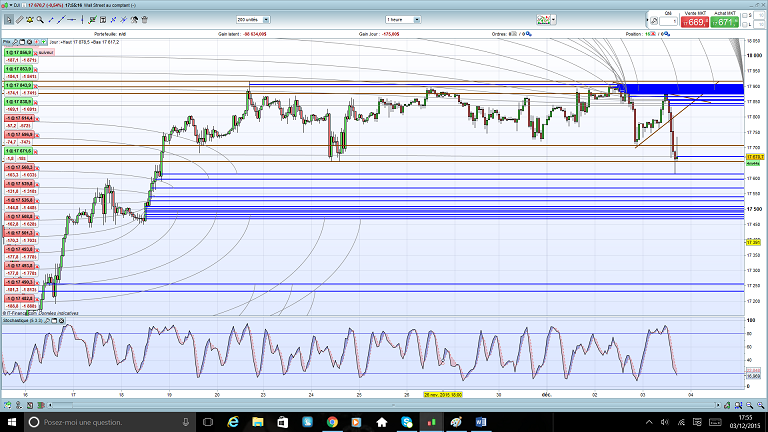The height and width of the screenshot is (432, 768).
Task: Click the "suiveur" trailing stop label
Action: (44, 52)
